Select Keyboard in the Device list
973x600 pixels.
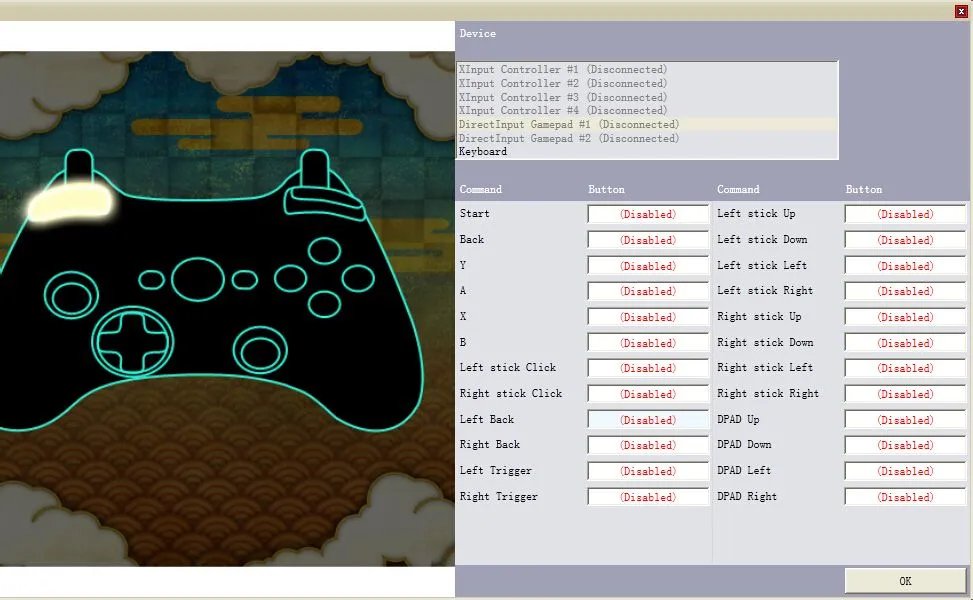tap(483, 152)
